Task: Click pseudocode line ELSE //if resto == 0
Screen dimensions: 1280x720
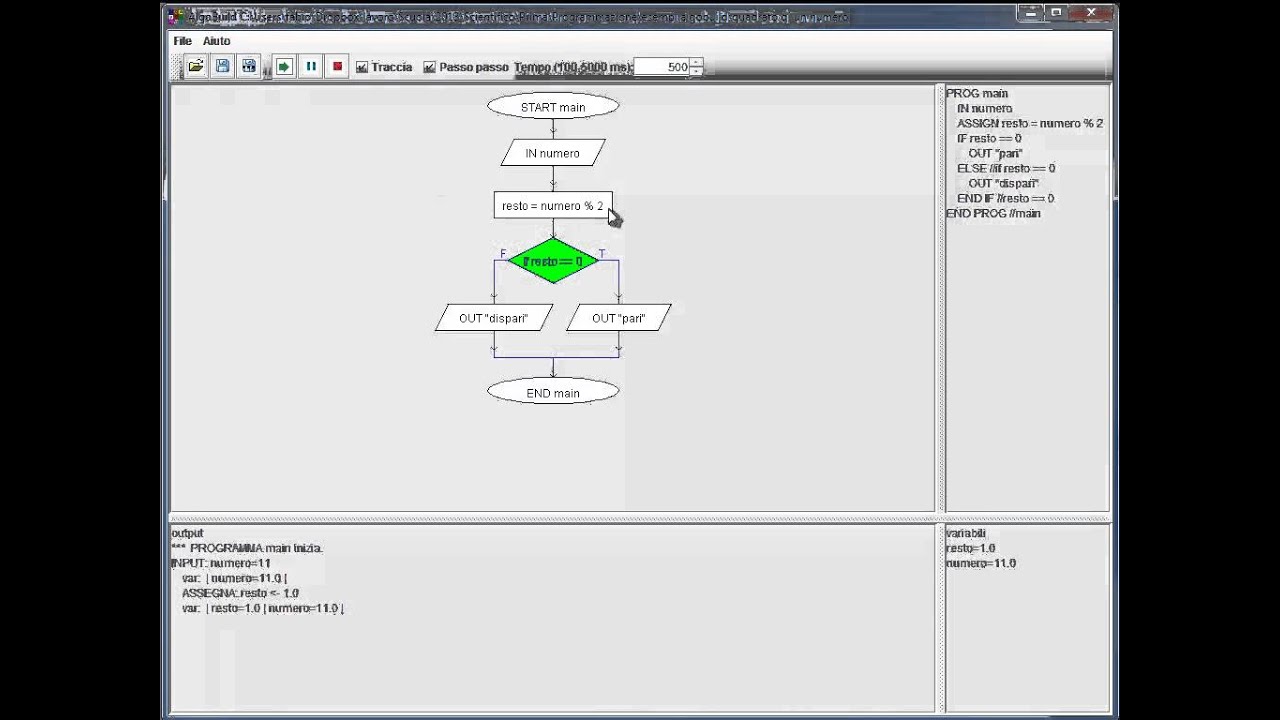Action: point(1006,168)
